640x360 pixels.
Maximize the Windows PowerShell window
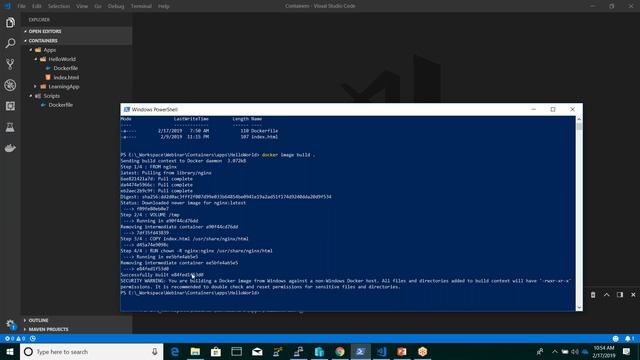coord(553,109)
